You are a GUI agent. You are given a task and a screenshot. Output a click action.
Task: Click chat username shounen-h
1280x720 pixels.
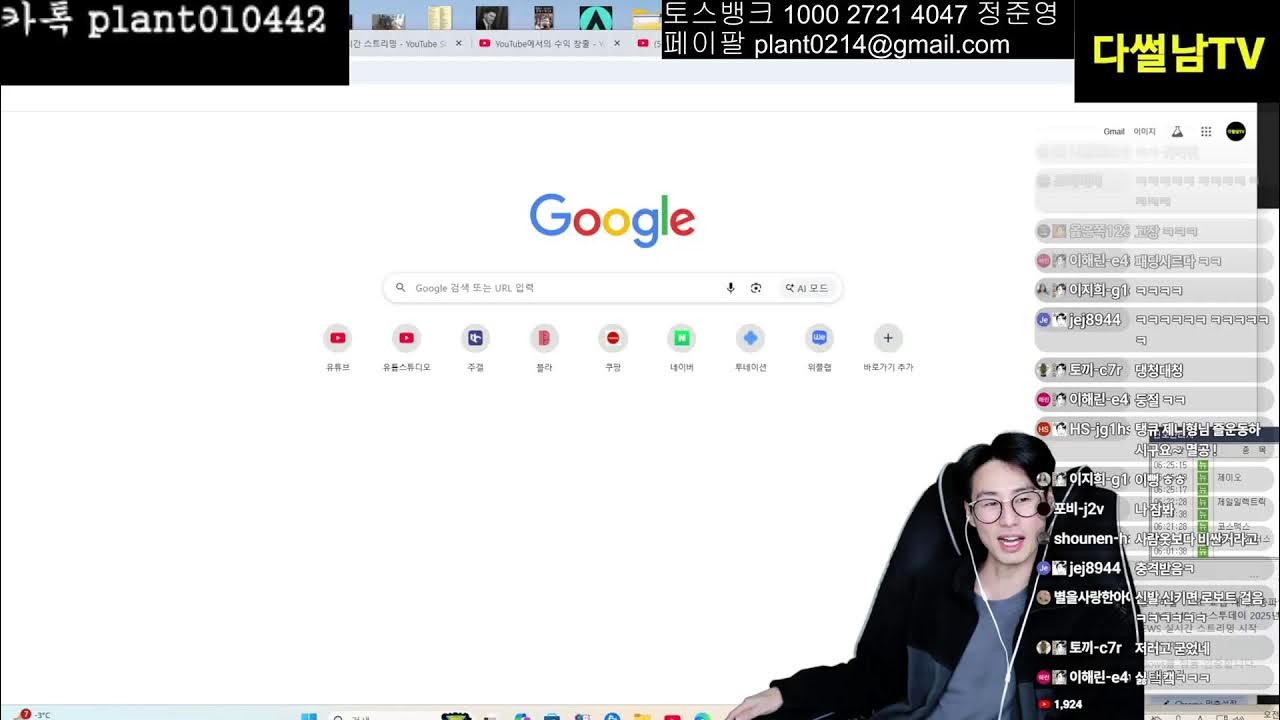coord(1091,538)
